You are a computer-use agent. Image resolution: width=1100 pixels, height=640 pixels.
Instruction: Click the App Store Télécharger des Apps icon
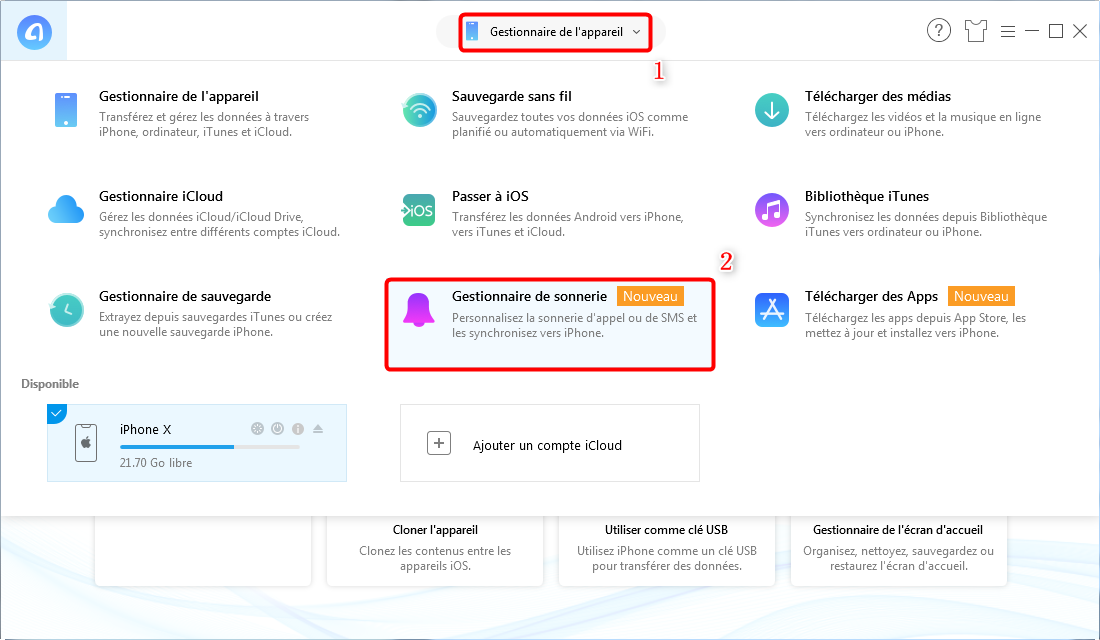(772, 310)
